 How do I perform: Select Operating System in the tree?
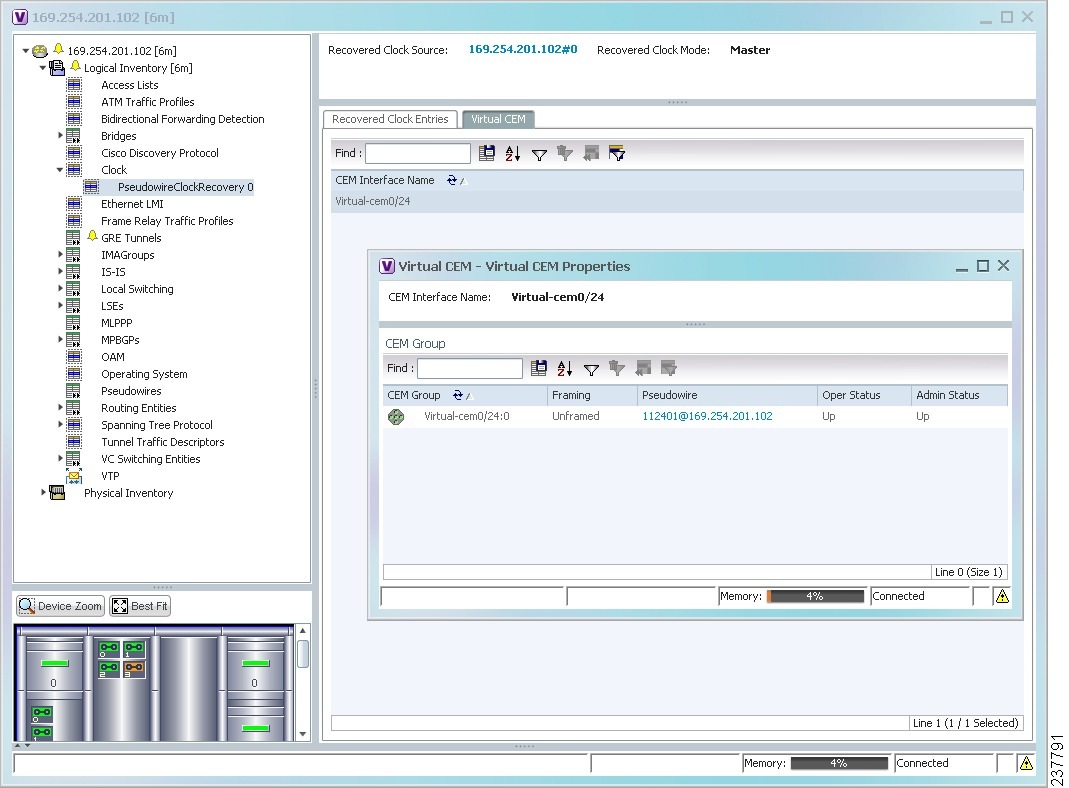pyautogui.click(x=145, y=374)
